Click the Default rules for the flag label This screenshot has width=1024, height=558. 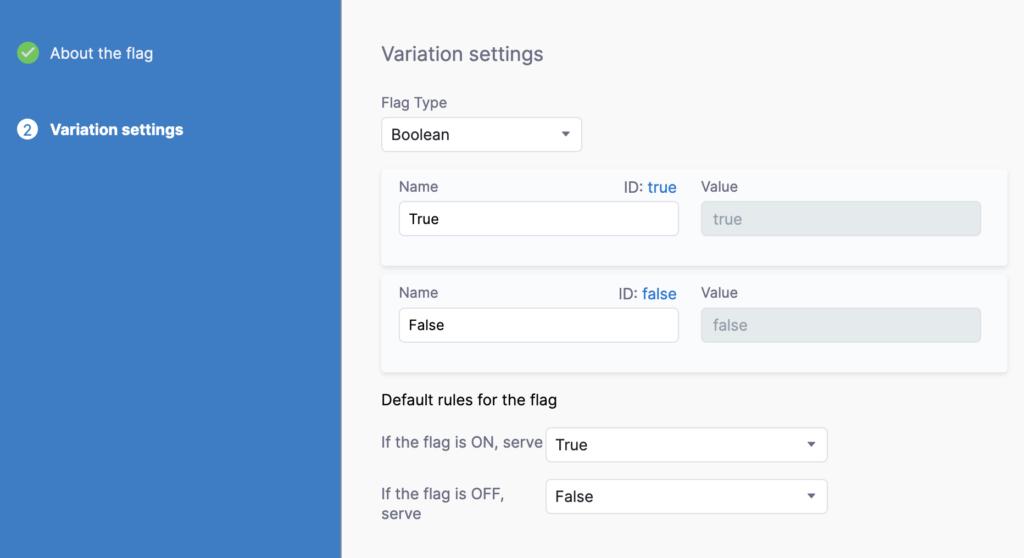point(469,400)
